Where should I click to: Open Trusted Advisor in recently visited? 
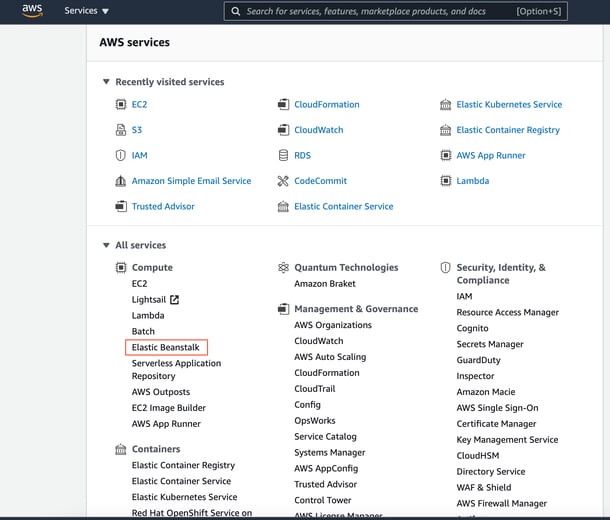click(x=163, y=206)
